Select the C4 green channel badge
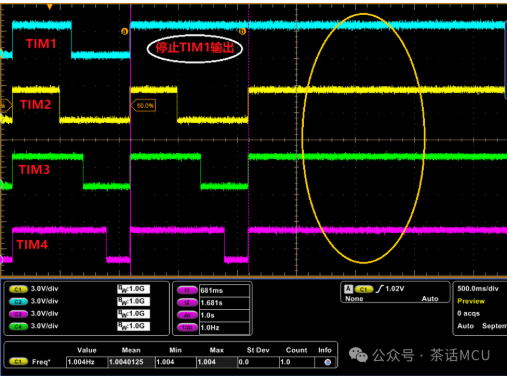This screenshot has width=507, height=377. 18,326
